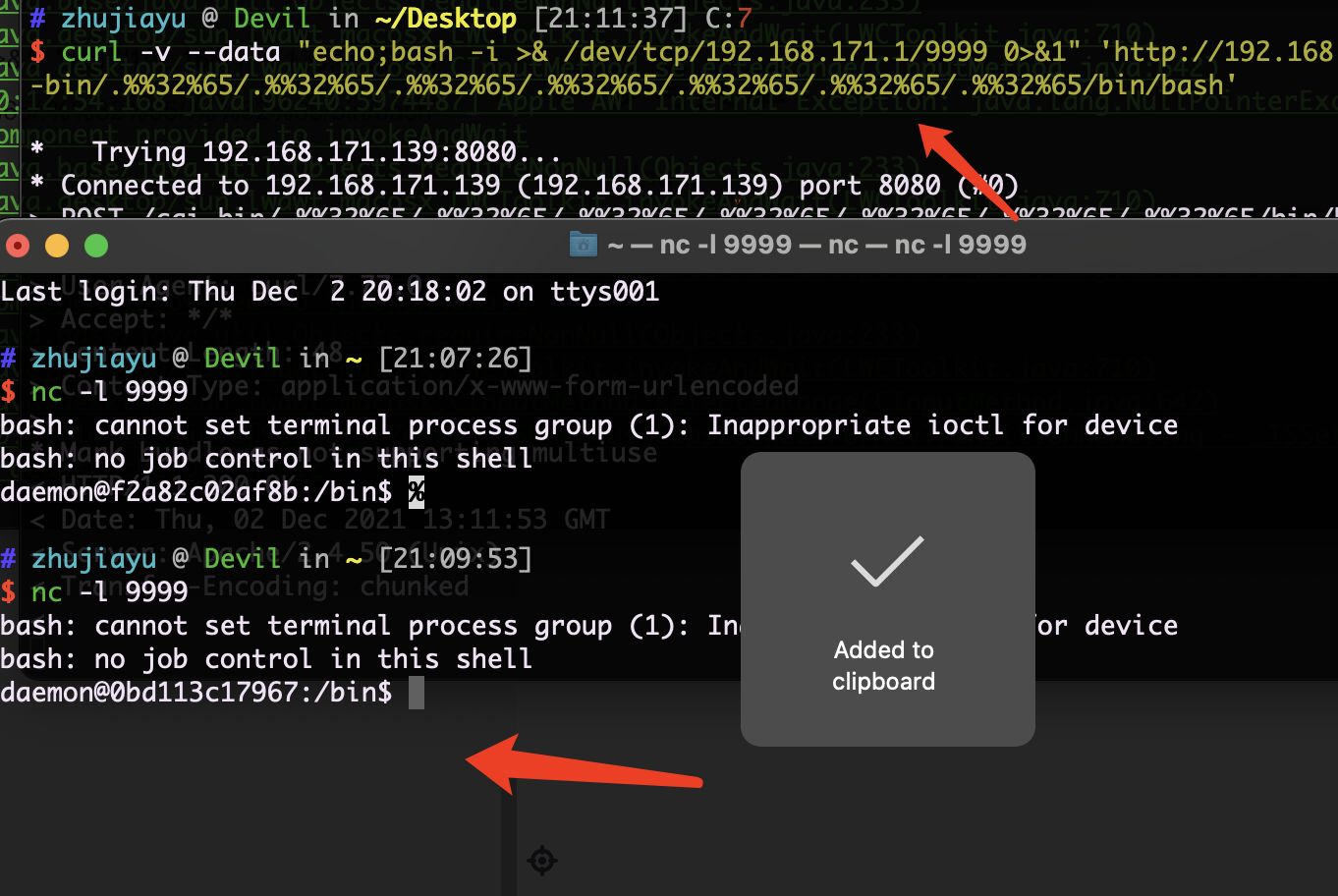Click the timestamp '[21:07:26]' in nc terminal

pos(456,359)
